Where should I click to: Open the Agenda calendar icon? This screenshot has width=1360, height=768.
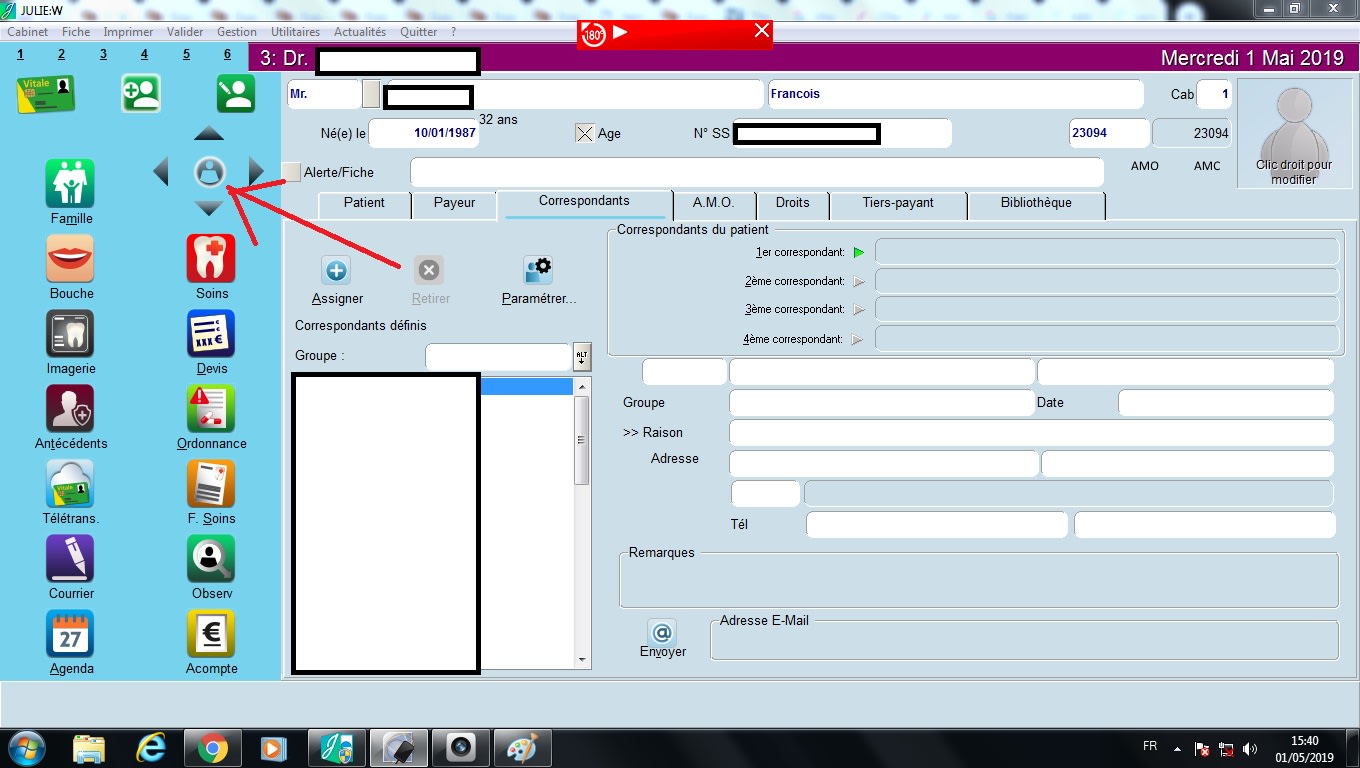pos(70,634)
